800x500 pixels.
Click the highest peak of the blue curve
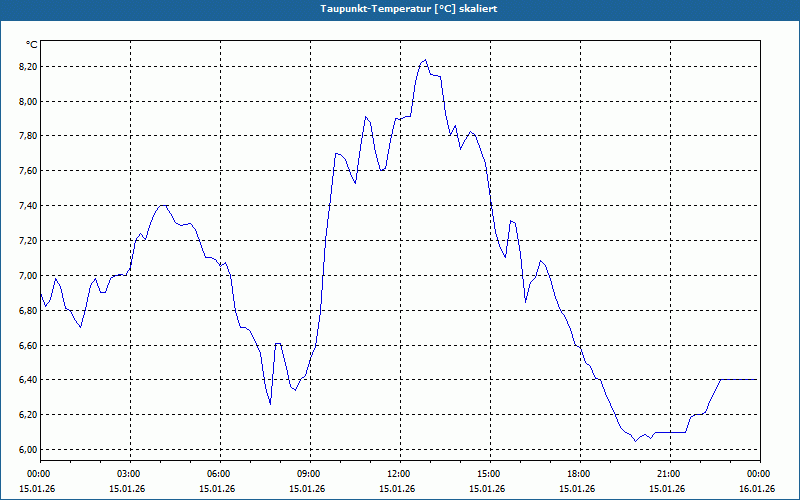425,60
